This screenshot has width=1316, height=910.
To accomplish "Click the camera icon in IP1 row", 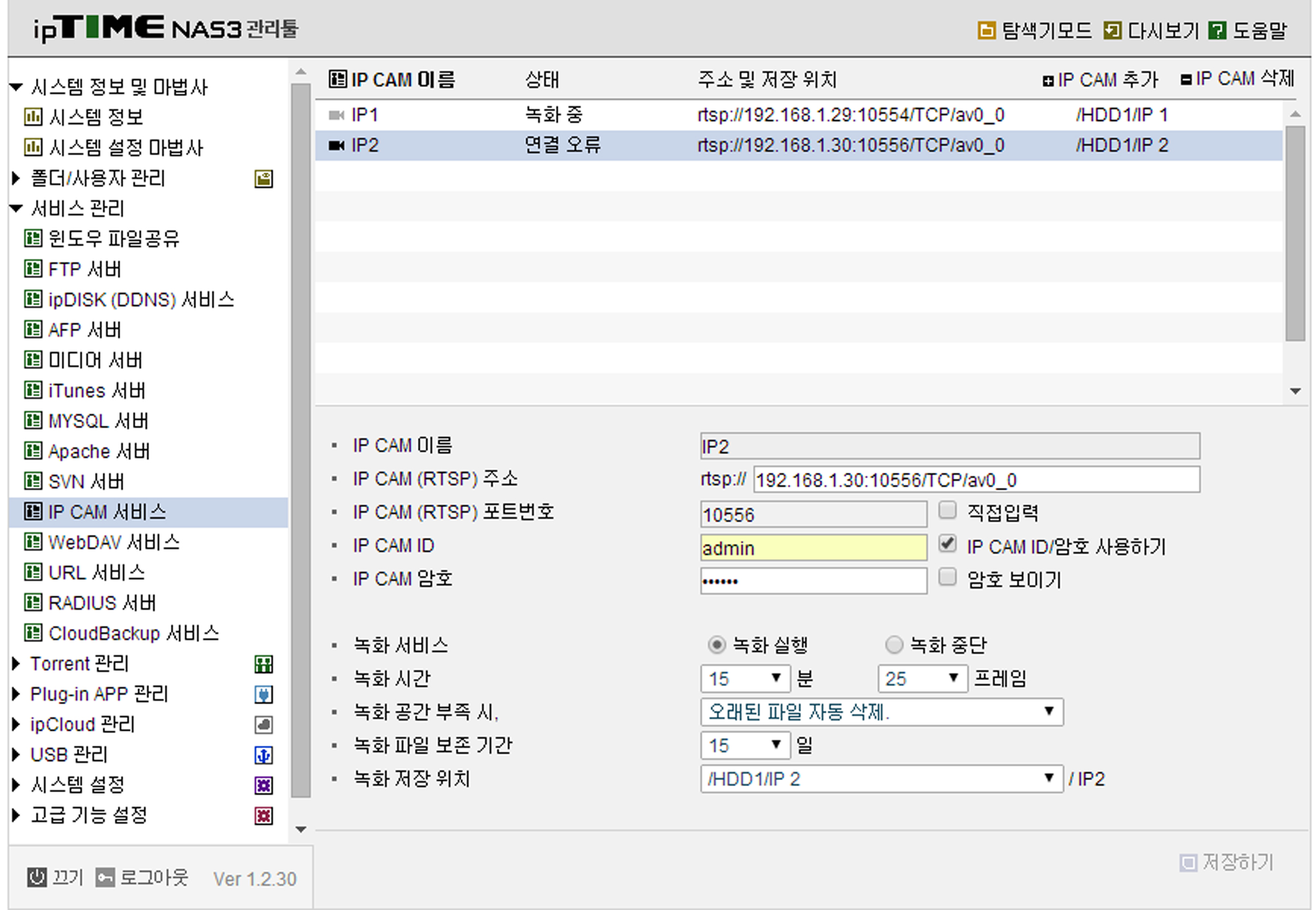I will pos(336,115).
